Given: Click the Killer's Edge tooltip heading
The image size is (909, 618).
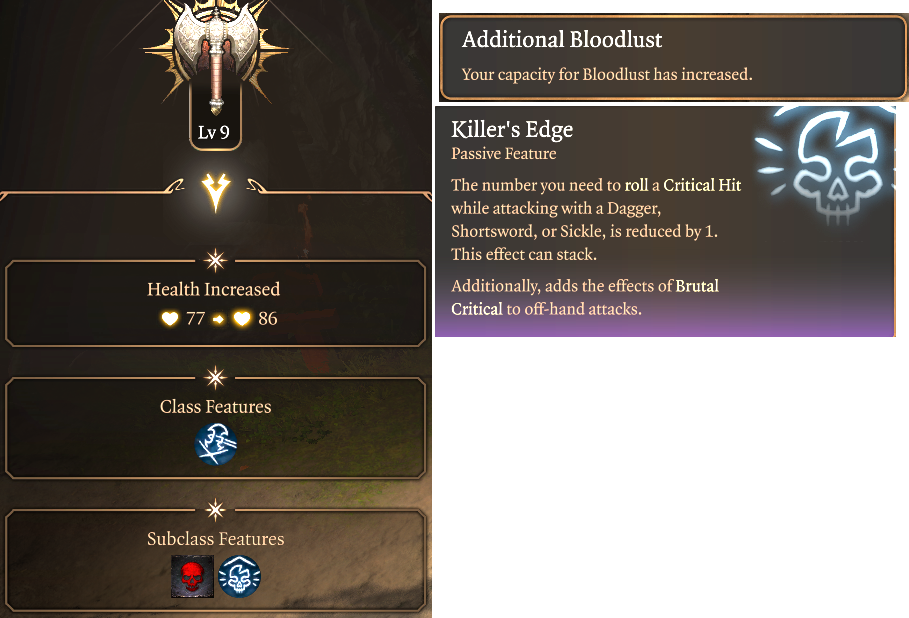Looking at the screenshot, I should click(512, 130).
